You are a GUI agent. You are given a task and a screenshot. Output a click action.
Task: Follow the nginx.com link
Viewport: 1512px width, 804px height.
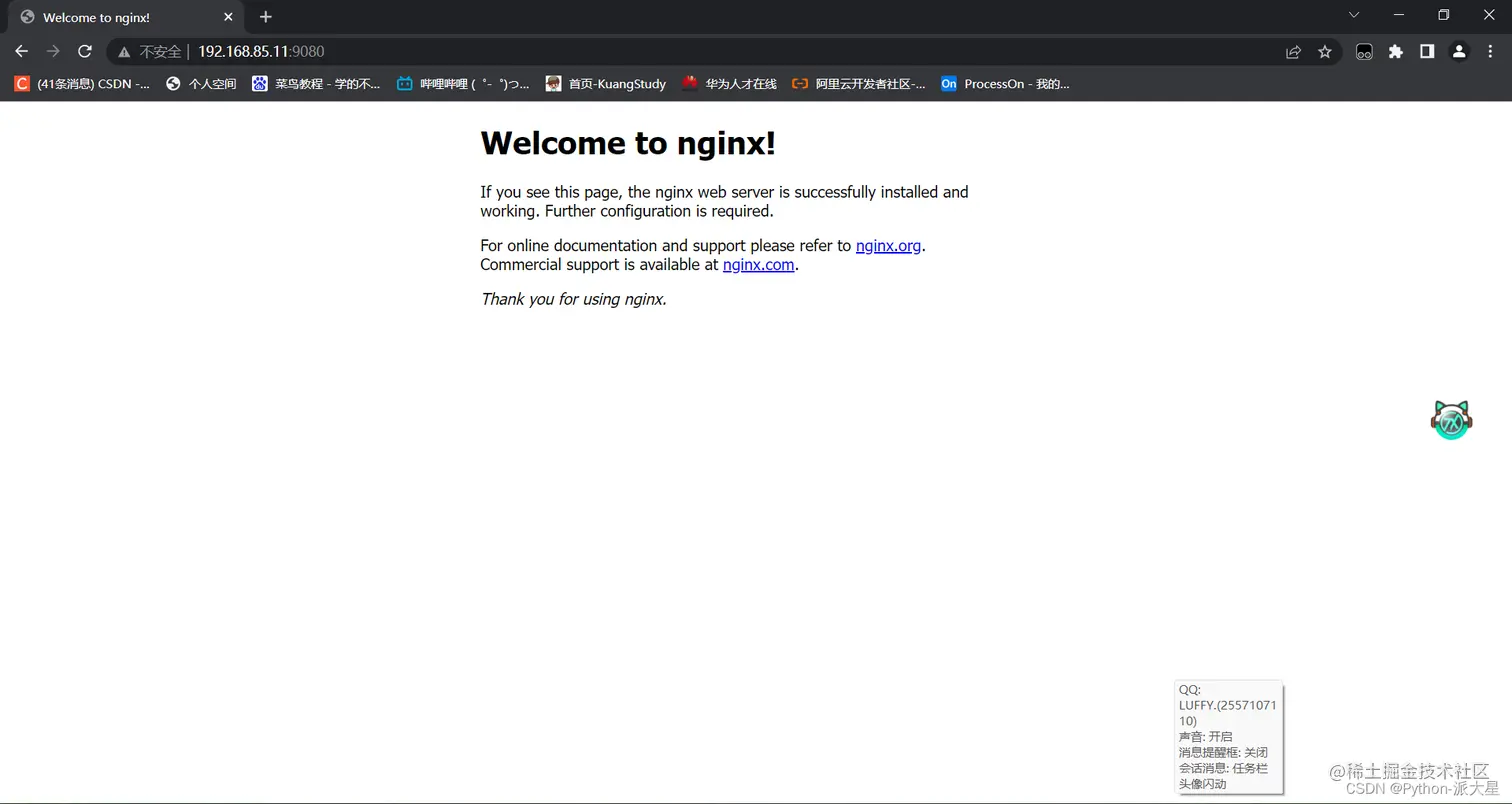click(x=758, y=265)
